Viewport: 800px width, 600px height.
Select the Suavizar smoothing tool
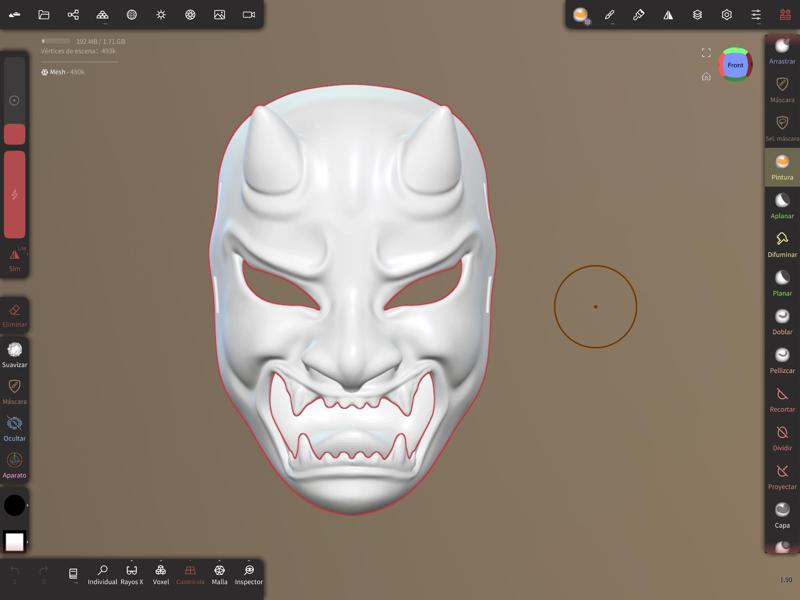(x=17, y=349)
